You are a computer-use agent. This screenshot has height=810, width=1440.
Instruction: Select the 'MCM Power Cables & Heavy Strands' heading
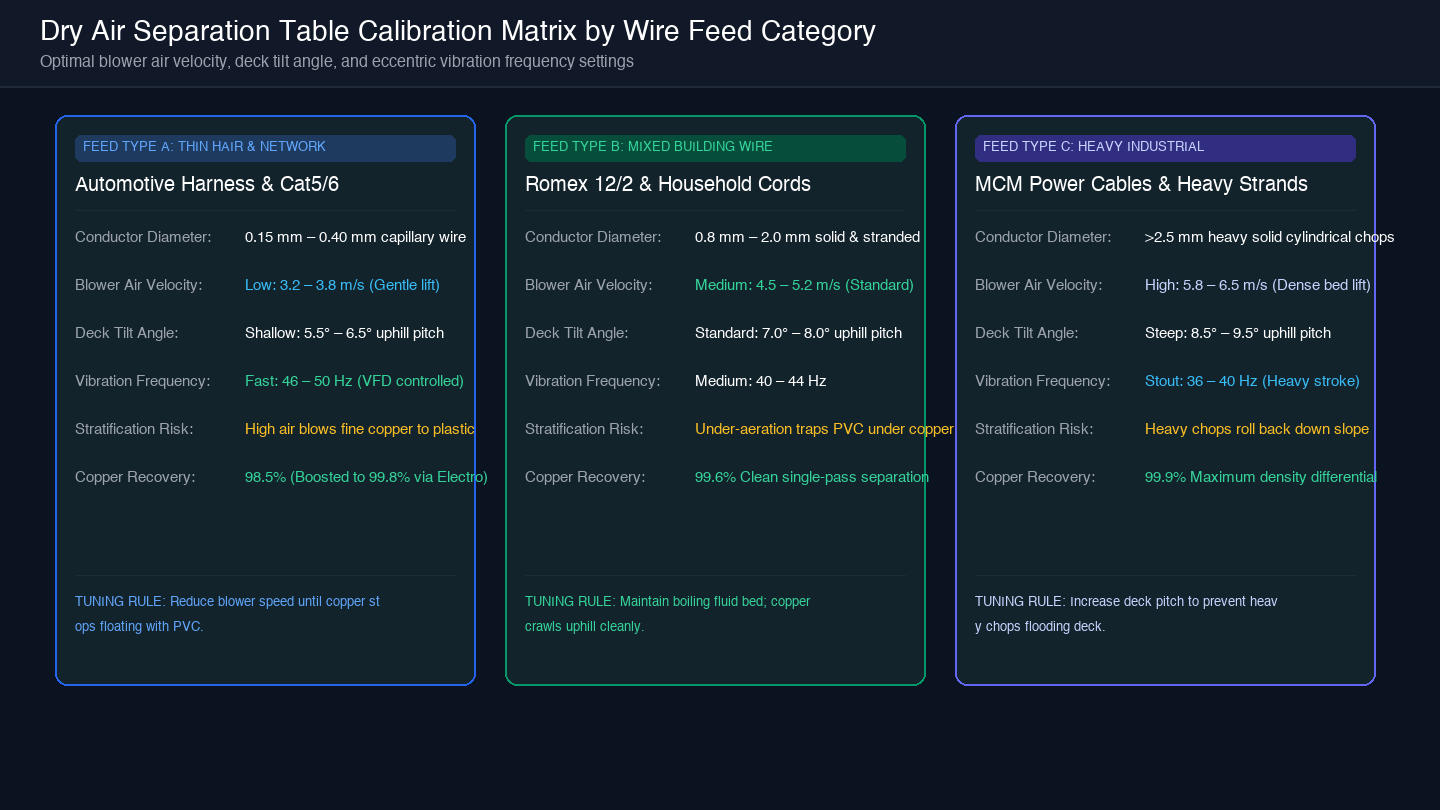point(1141,184)
